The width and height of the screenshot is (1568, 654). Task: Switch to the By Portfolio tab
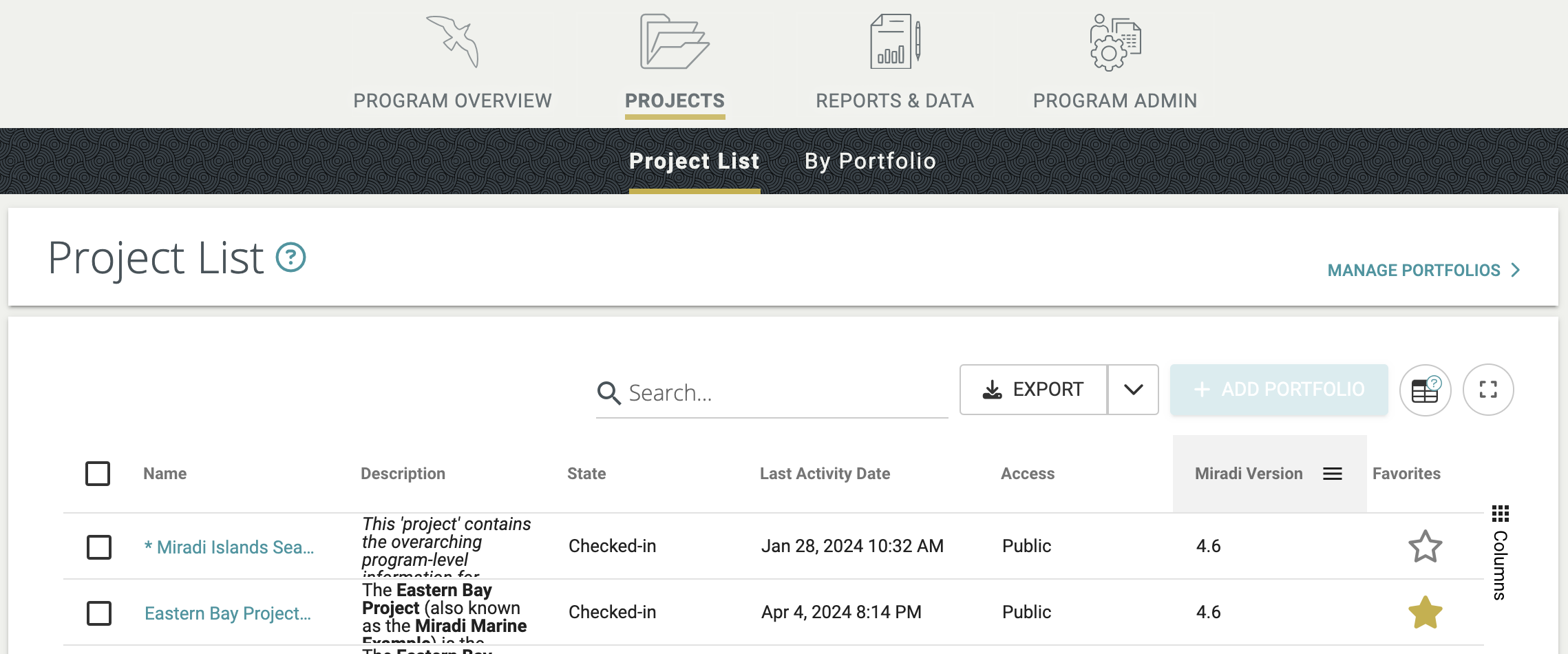870,161
